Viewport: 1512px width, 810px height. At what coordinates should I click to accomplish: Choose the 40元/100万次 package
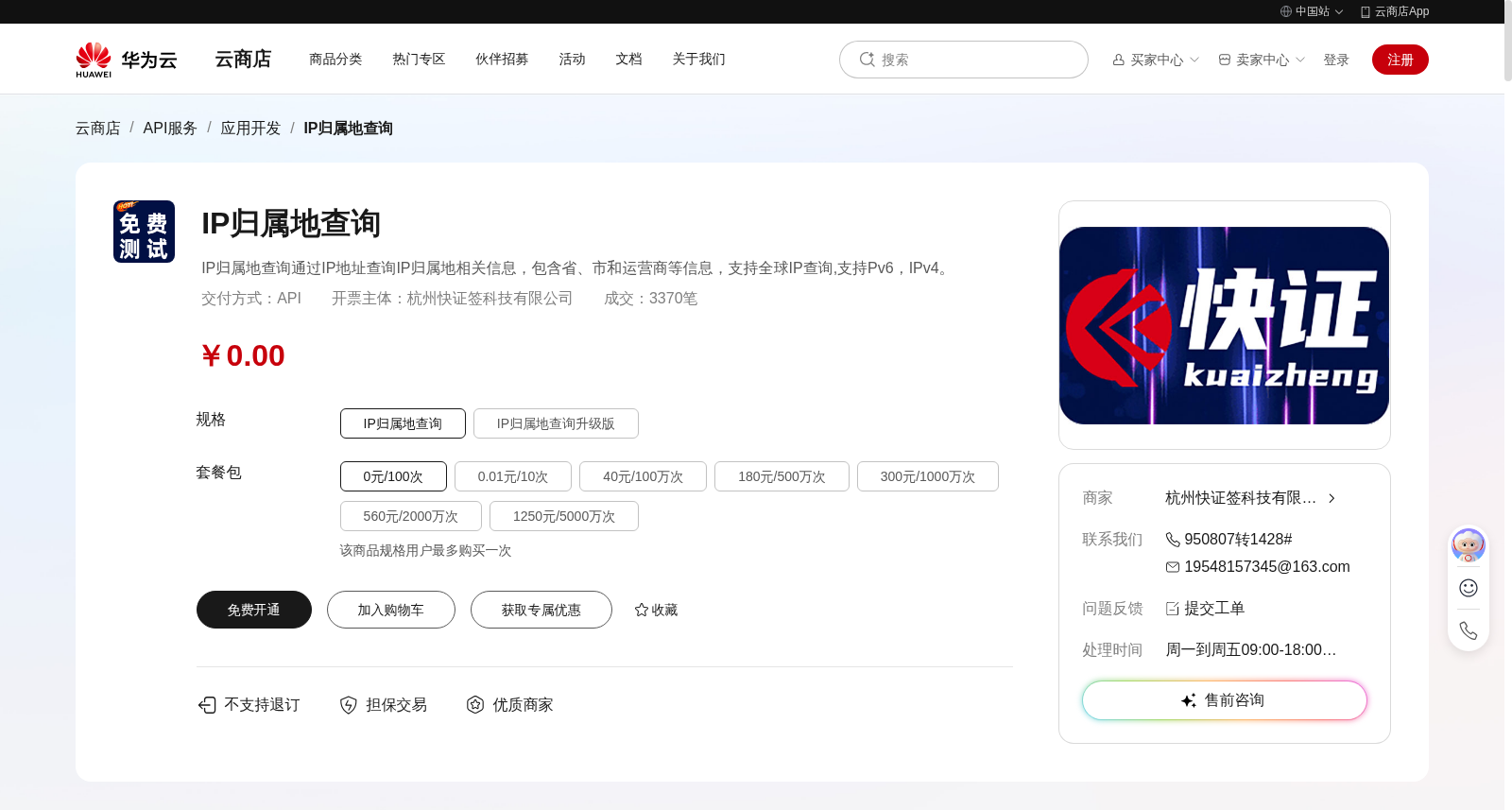[643, 476]
